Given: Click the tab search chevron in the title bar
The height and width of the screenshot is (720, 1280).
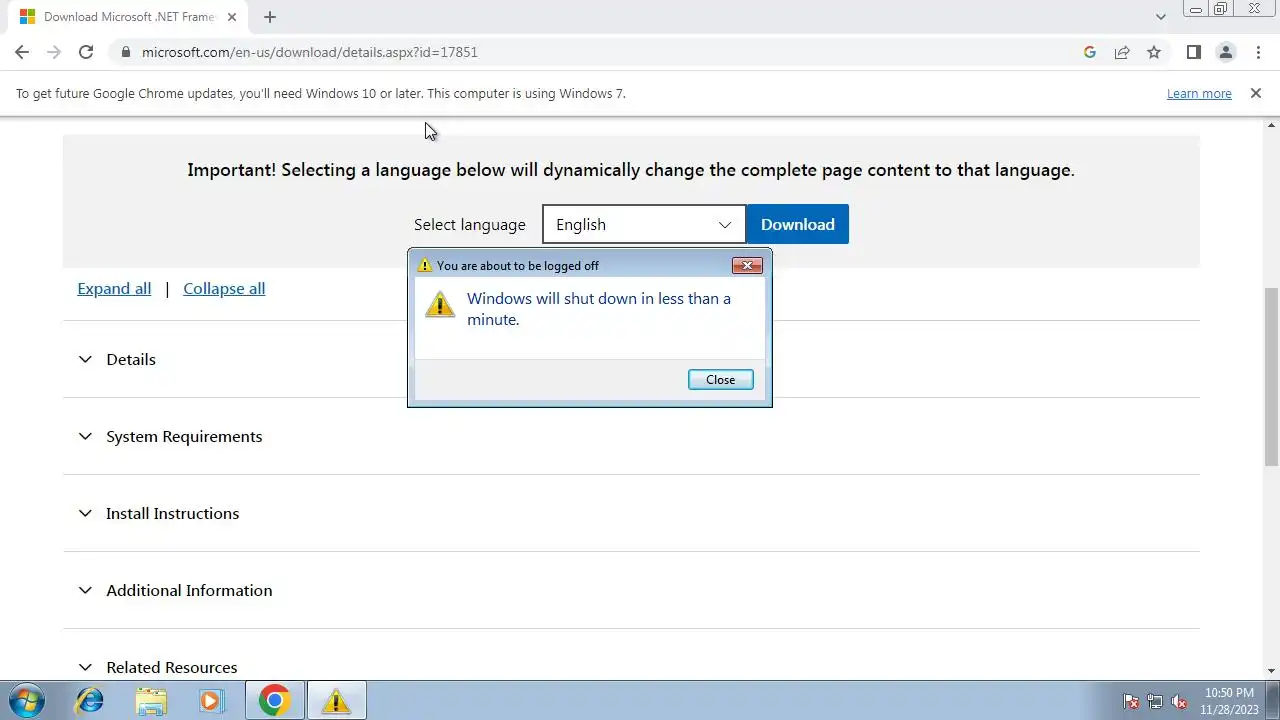Looking at the screenshot, I should coord(1161,17).
